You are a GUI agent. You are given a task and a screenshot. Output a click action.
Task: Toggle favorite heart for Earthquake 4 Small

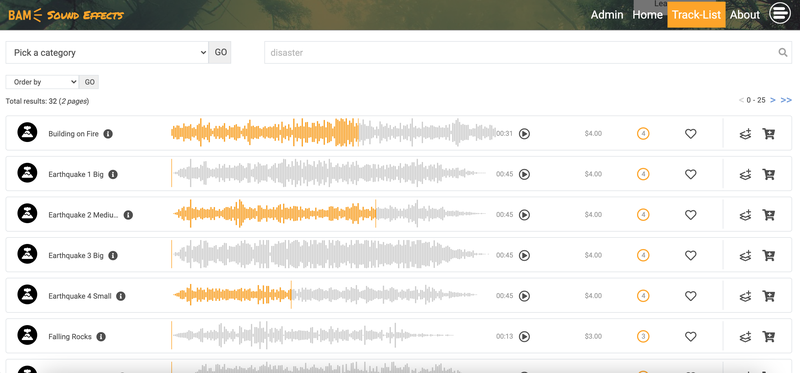pyautogui.click(x=690, y=296)
